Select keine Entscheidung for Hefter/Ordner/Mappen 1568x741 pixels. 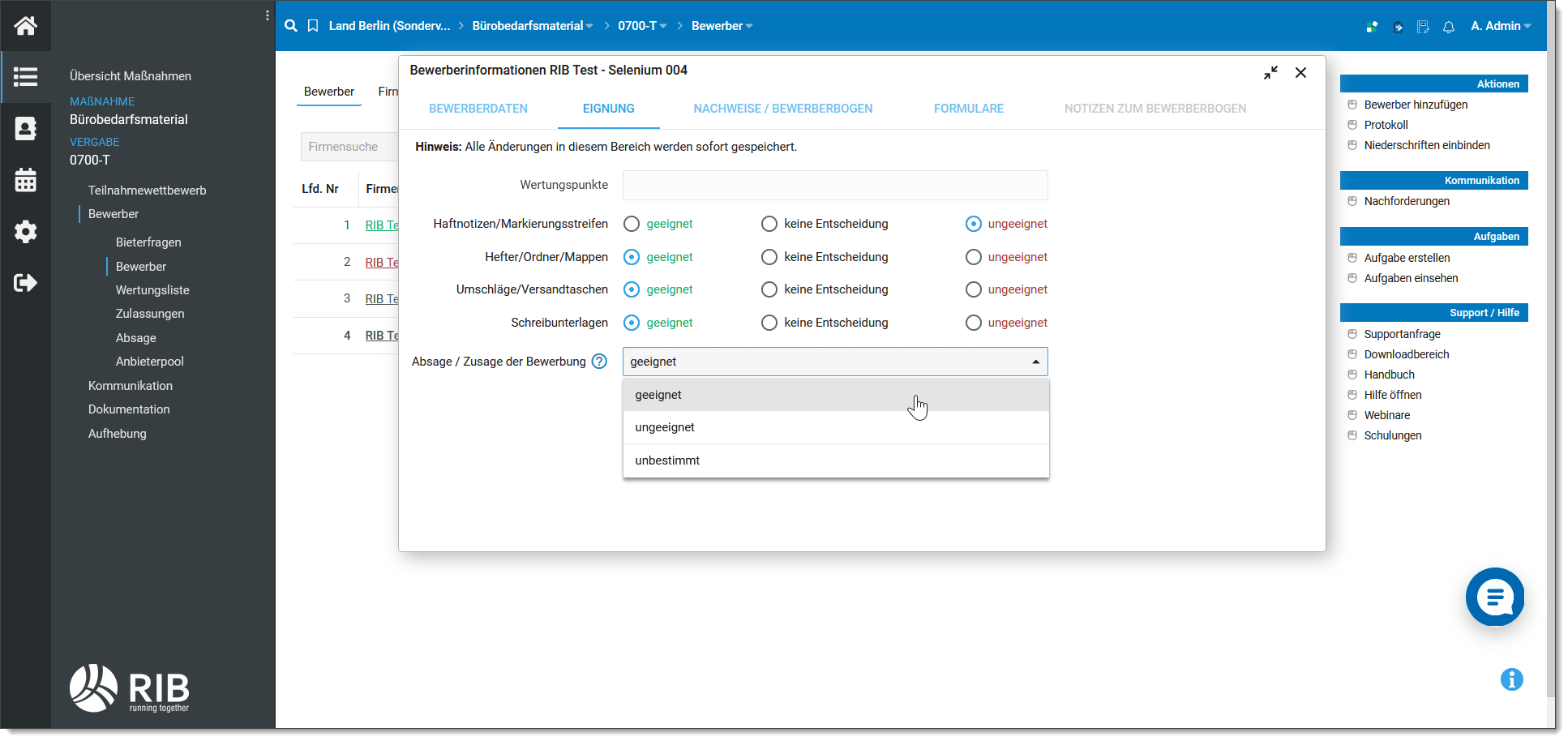point(769,257)
